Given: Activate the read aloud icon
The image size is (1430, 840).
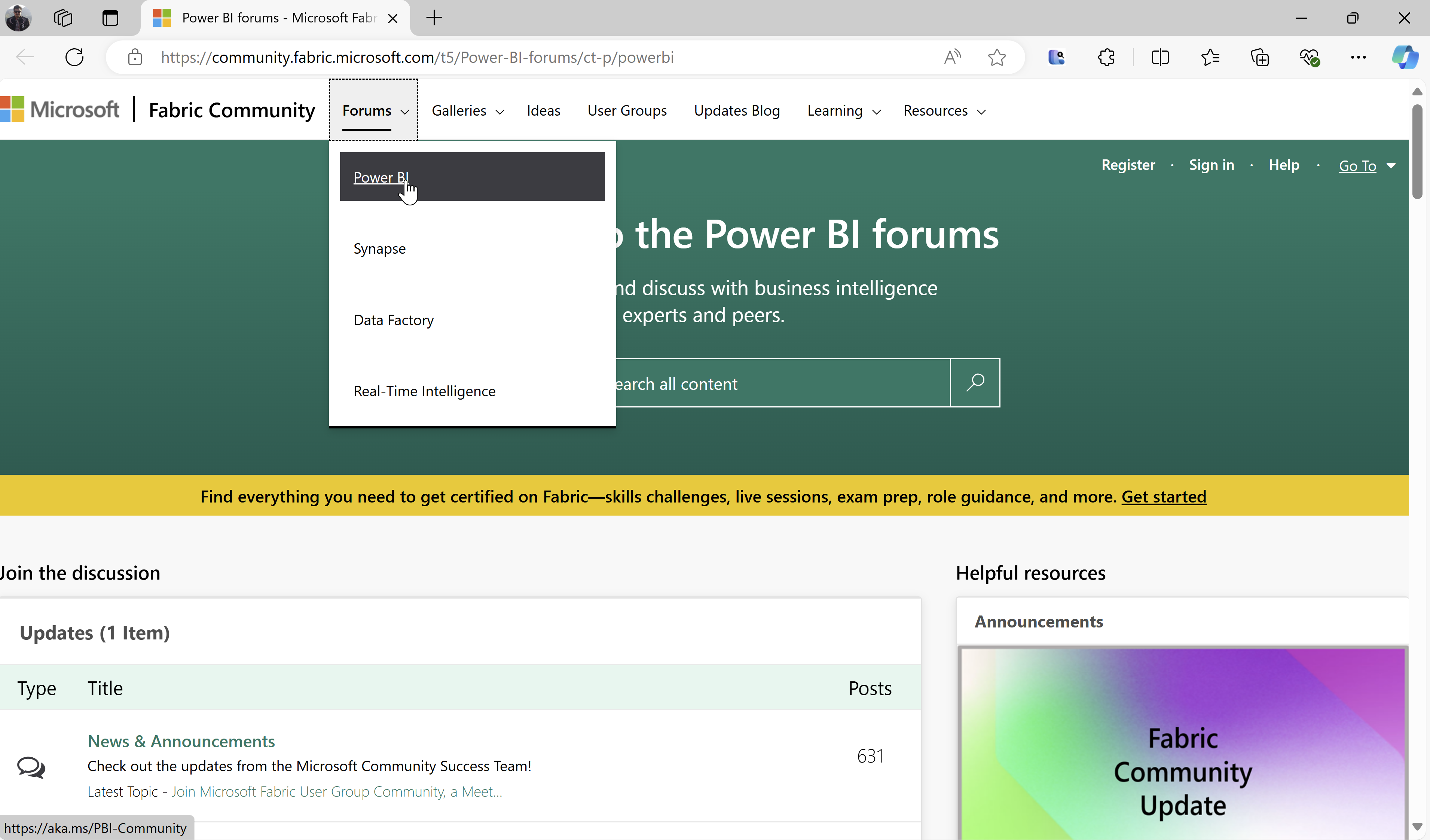Looking at the screenshot, I should coord(952,57).
